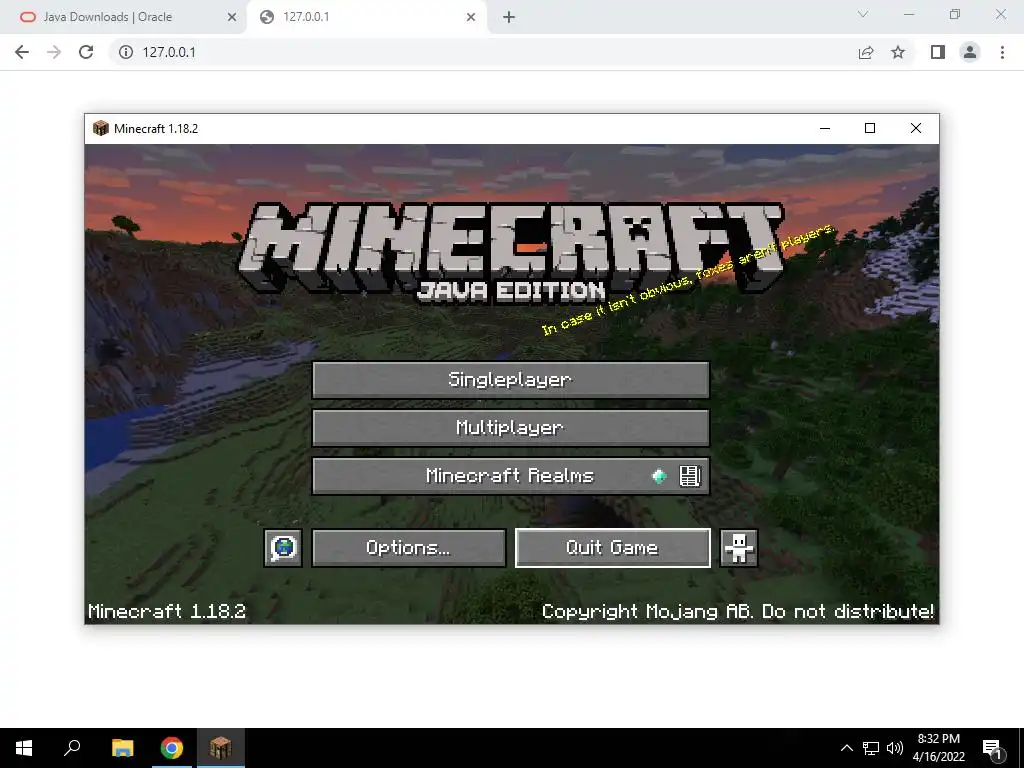Share this page icon

(x=866, y=52)
